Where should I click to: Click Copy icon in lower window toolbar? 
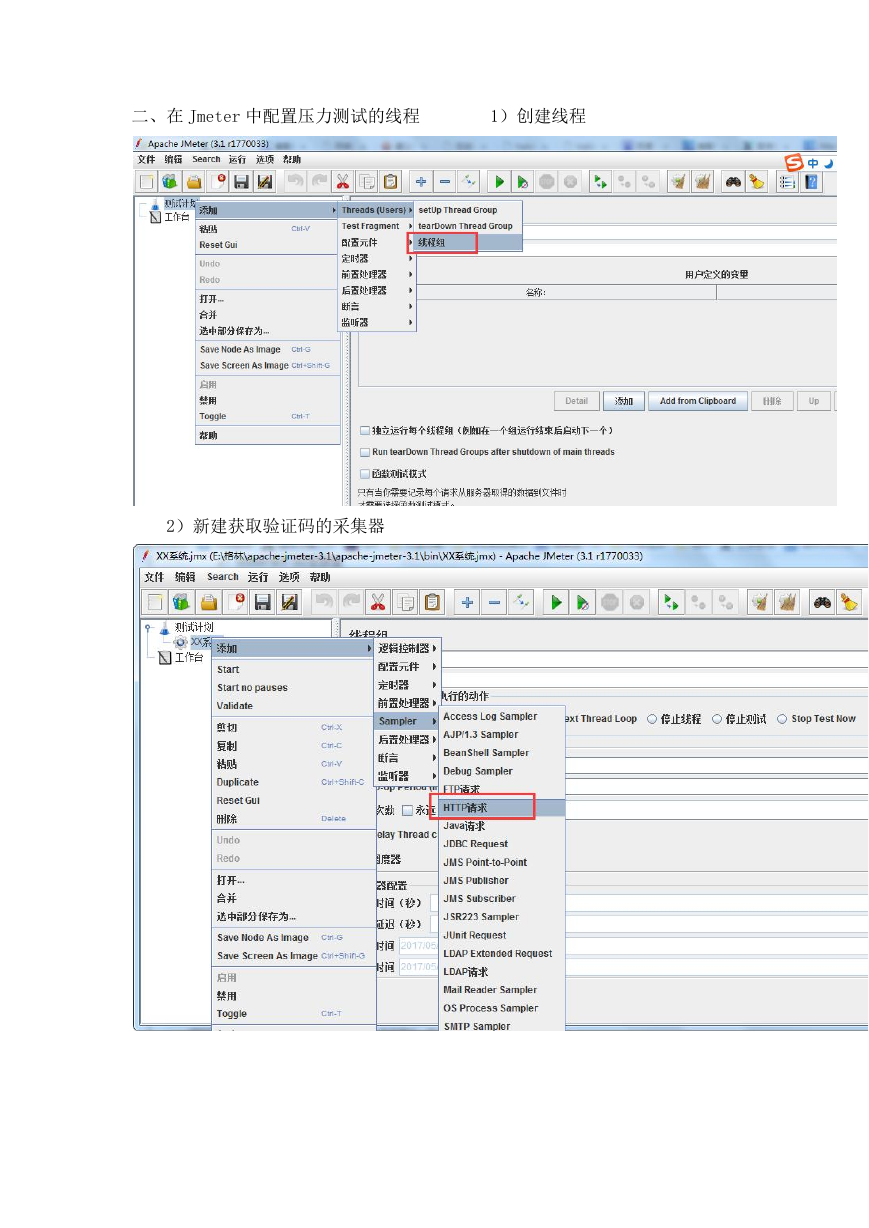coord(406,602)
